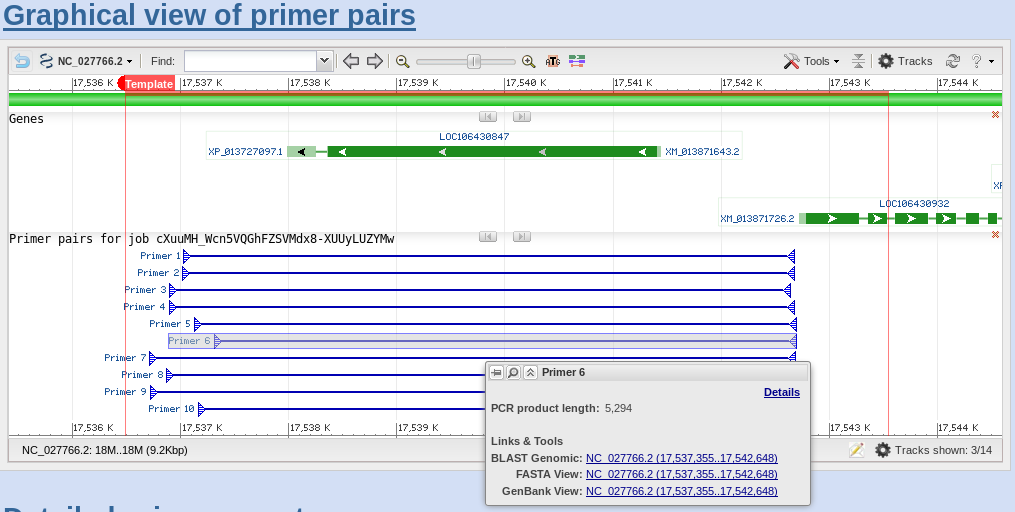Click the zoom slider handle
The height and width of the screenshot is (512, 1015).
pyautogui.click(x=474, y=61)
